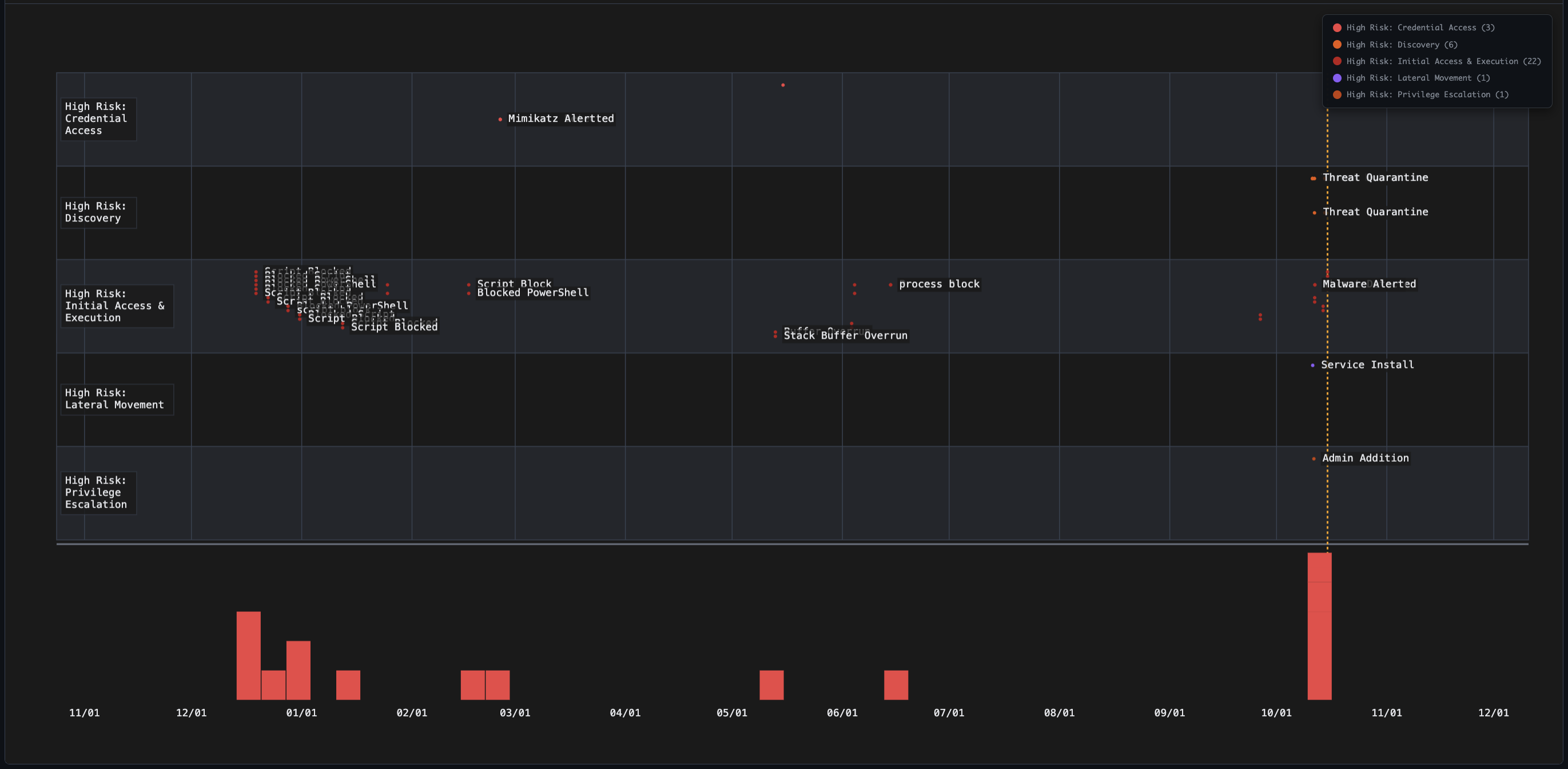
Task: Select the "Mimikatz Alertted" event marker
Action: point(500,119)
